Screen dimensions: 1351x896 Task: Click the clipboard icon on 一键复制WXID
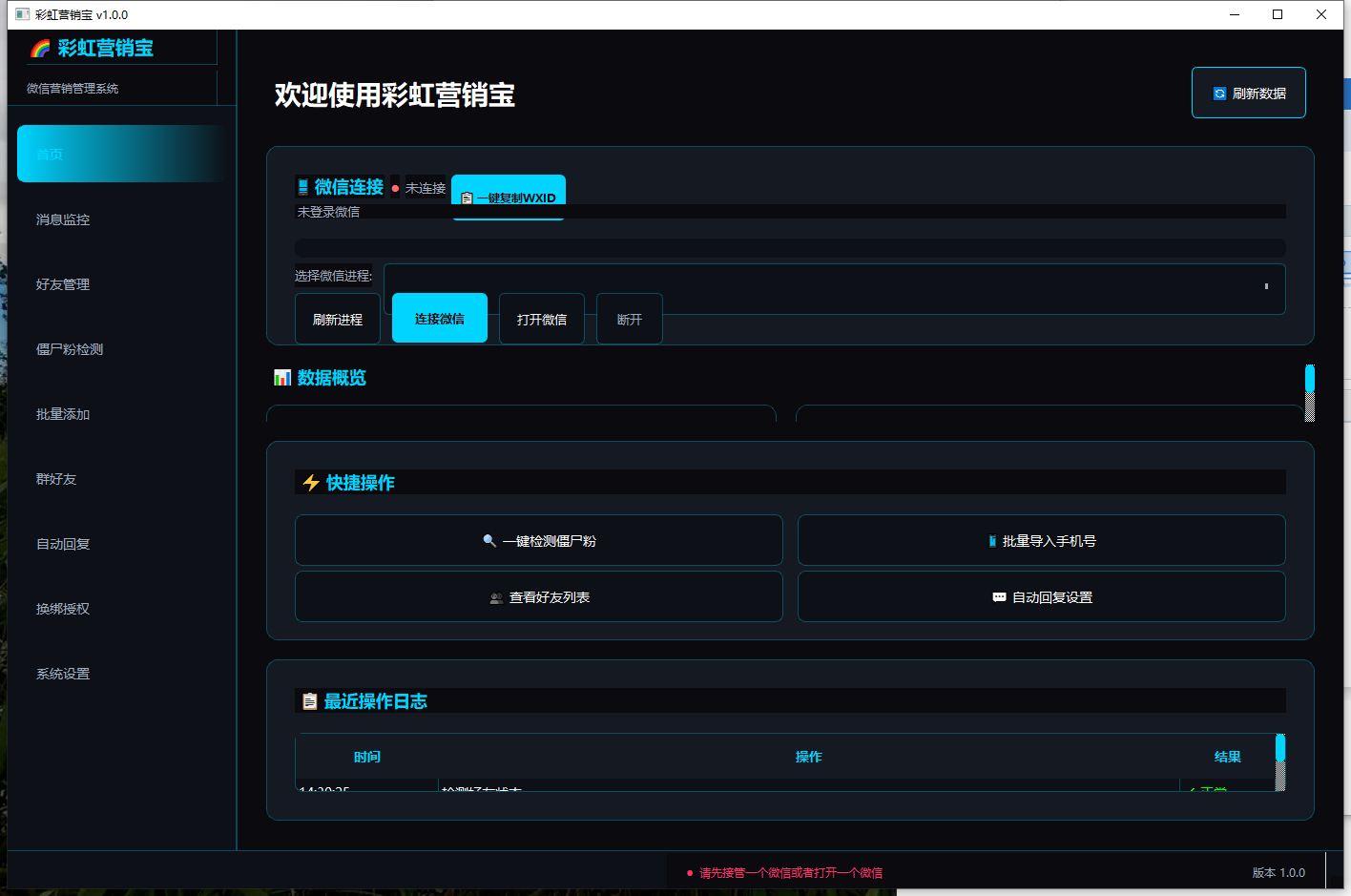click(x=467, y=198)
